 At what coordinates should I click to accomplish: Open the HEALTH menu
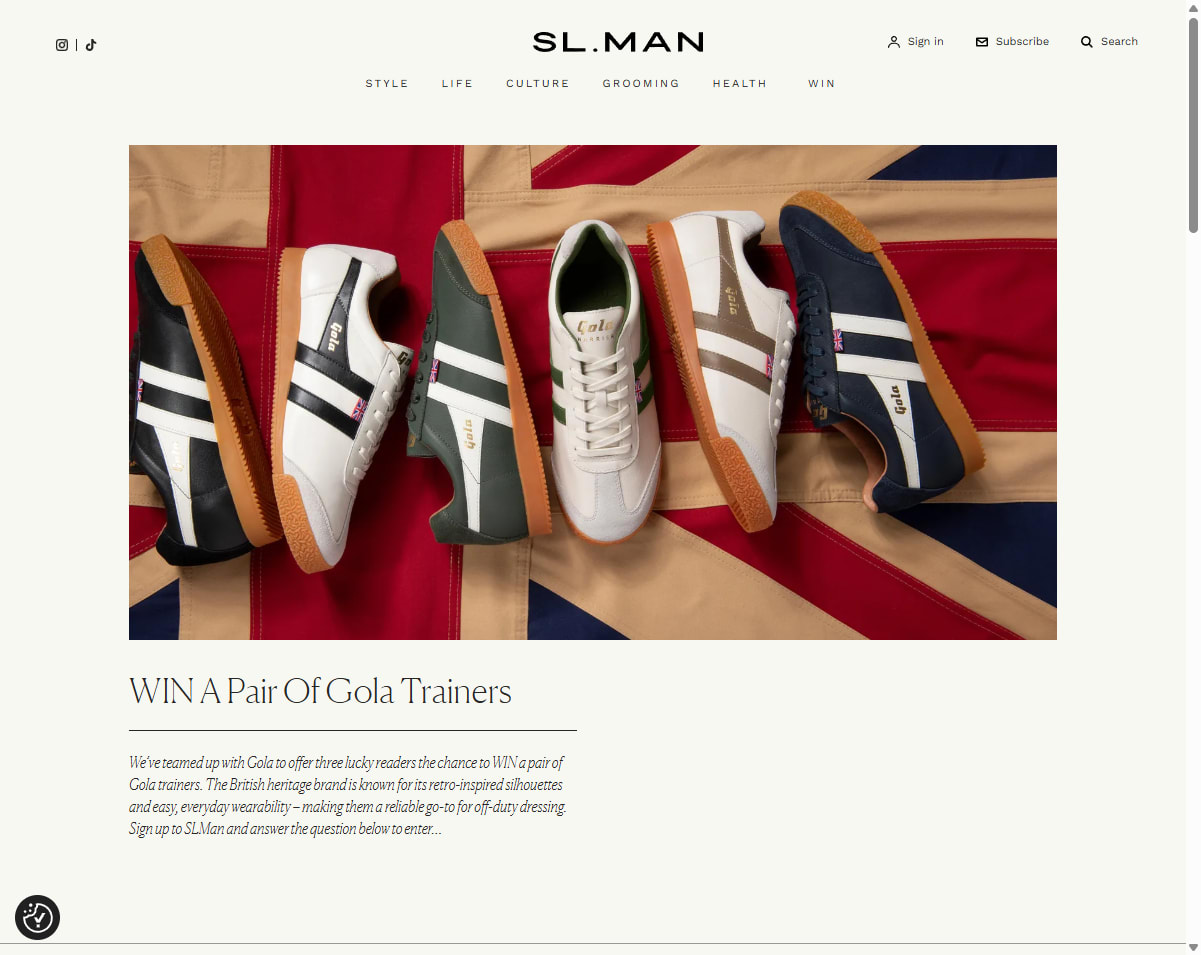[740, 84]
